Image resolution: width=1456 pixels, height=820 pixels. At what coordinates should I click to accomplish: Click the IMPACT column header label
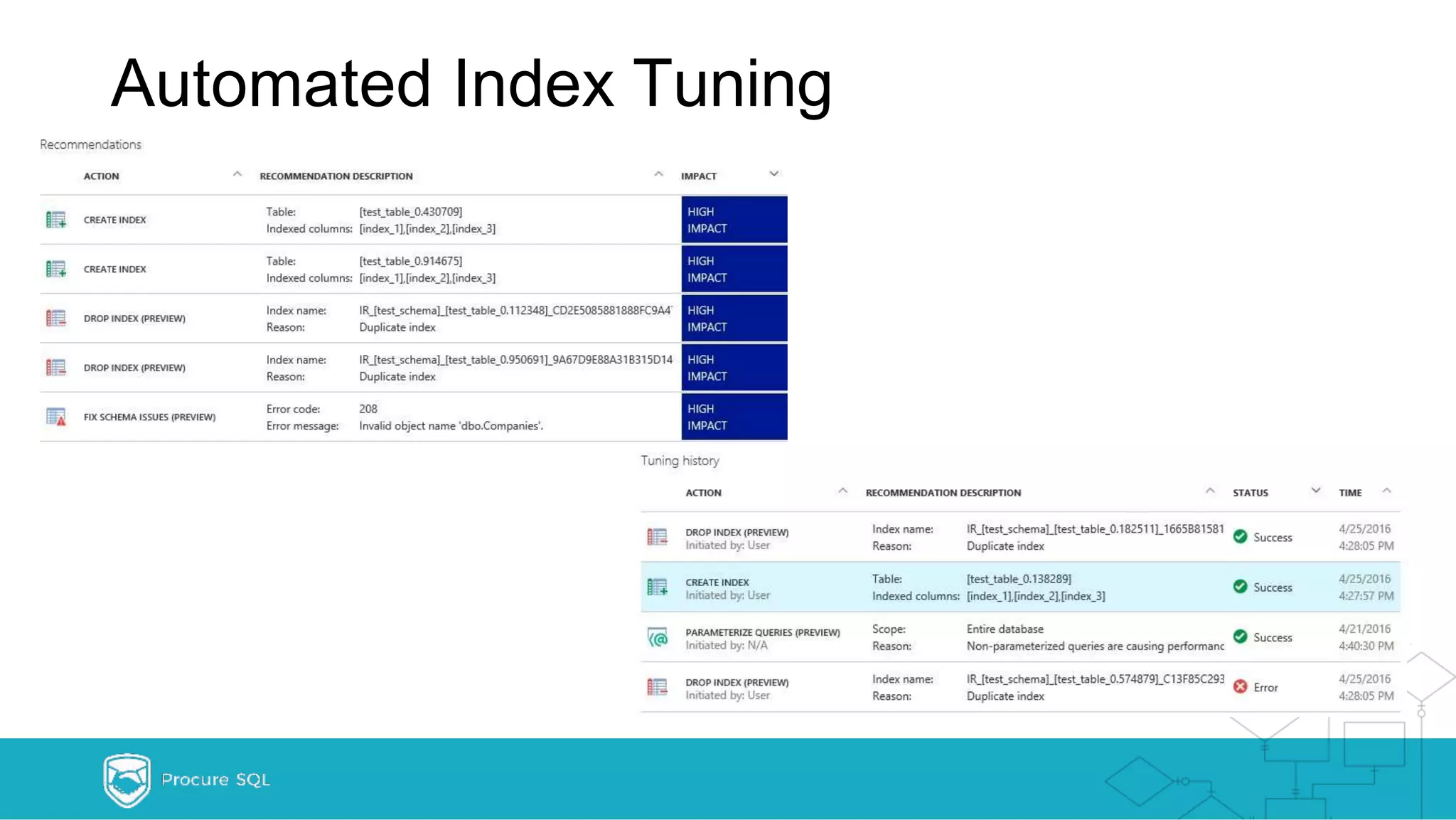click(699, 176)
